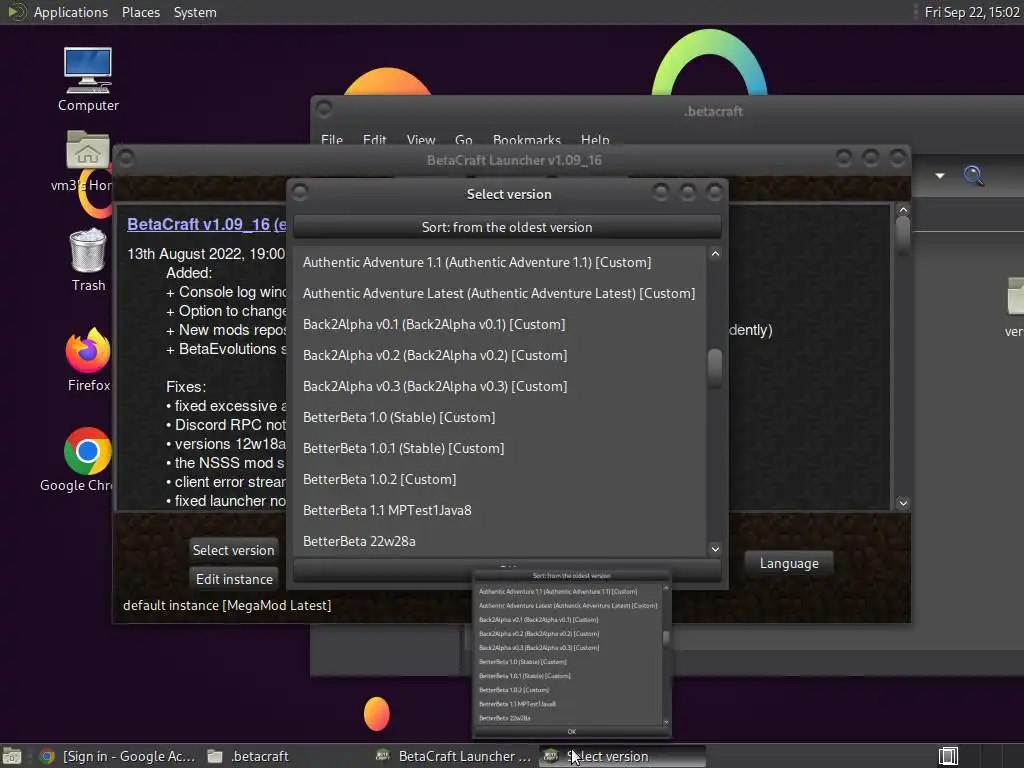The width and height of the screenshot is (1024, 768).
Task: Select BetterBeta 22w28a version
Action: (x=500, y=541)
